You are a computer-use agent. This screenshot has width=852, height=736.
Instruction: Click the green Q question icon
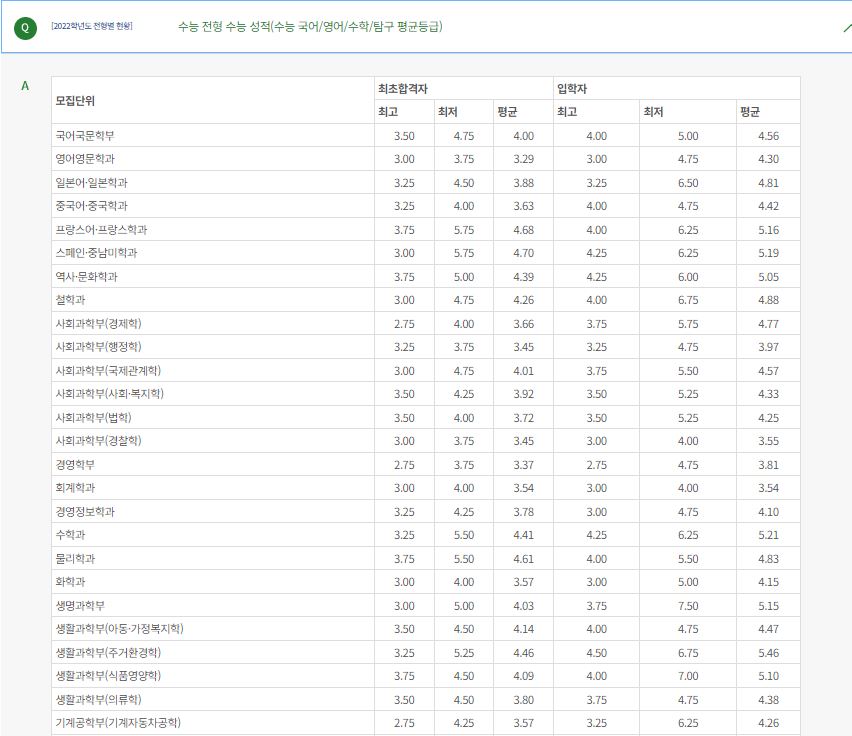click(25, 28)
